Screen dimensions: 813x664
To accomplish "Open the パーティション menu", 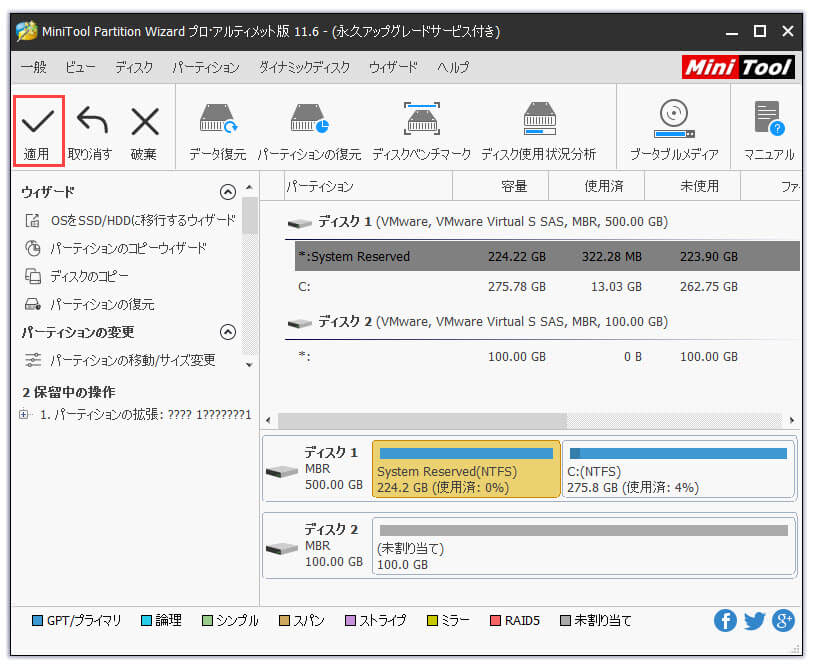I will pos(206,67).
